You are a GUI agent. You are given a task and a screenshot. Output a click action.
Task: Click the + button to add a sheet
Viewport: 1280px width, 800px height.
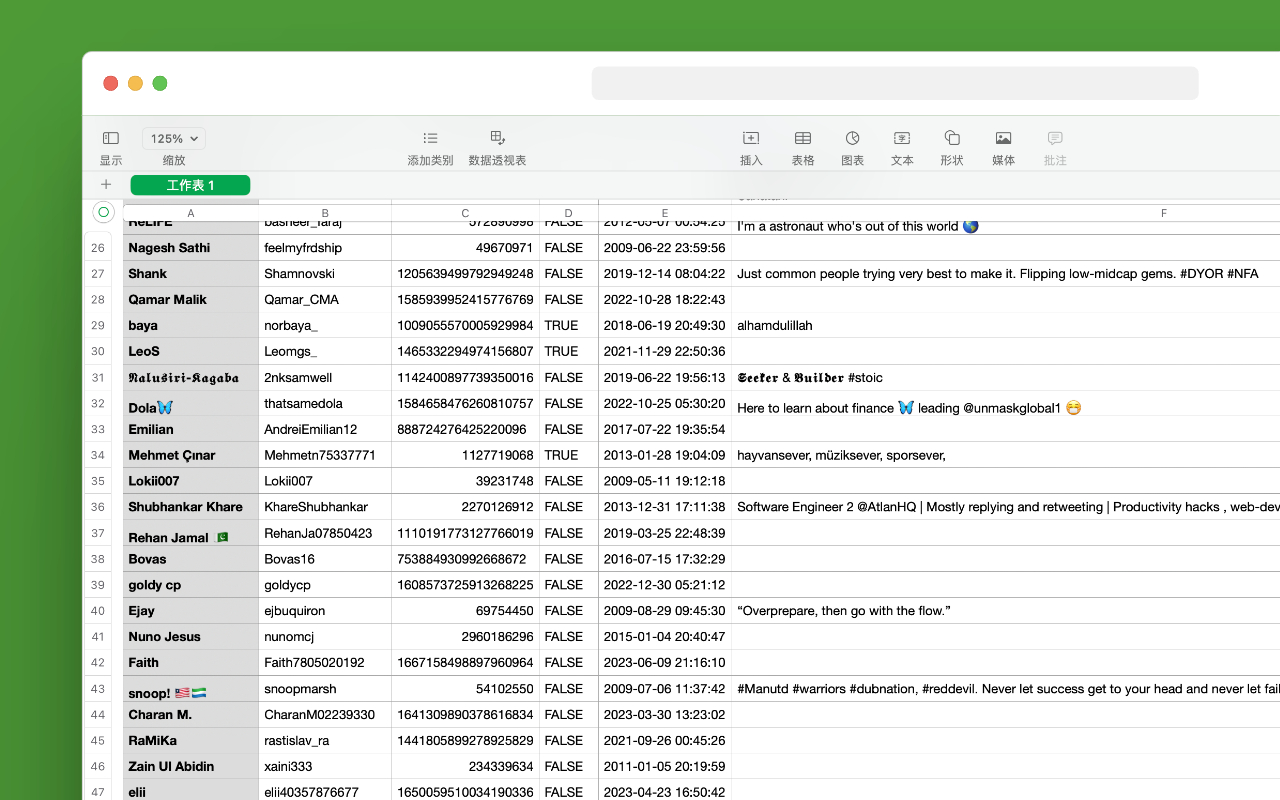click(x=105, y=184)
